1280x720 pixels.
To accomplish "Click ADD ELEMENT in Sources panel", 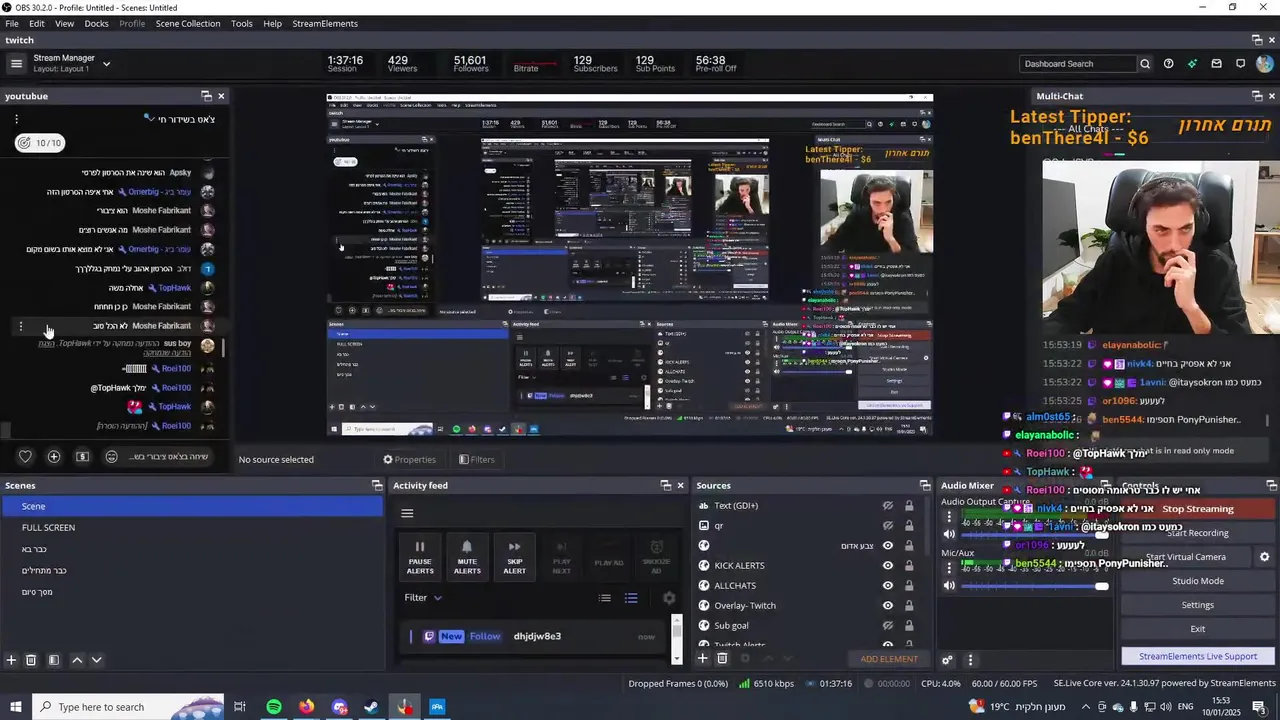I will [x=889, y=659].
